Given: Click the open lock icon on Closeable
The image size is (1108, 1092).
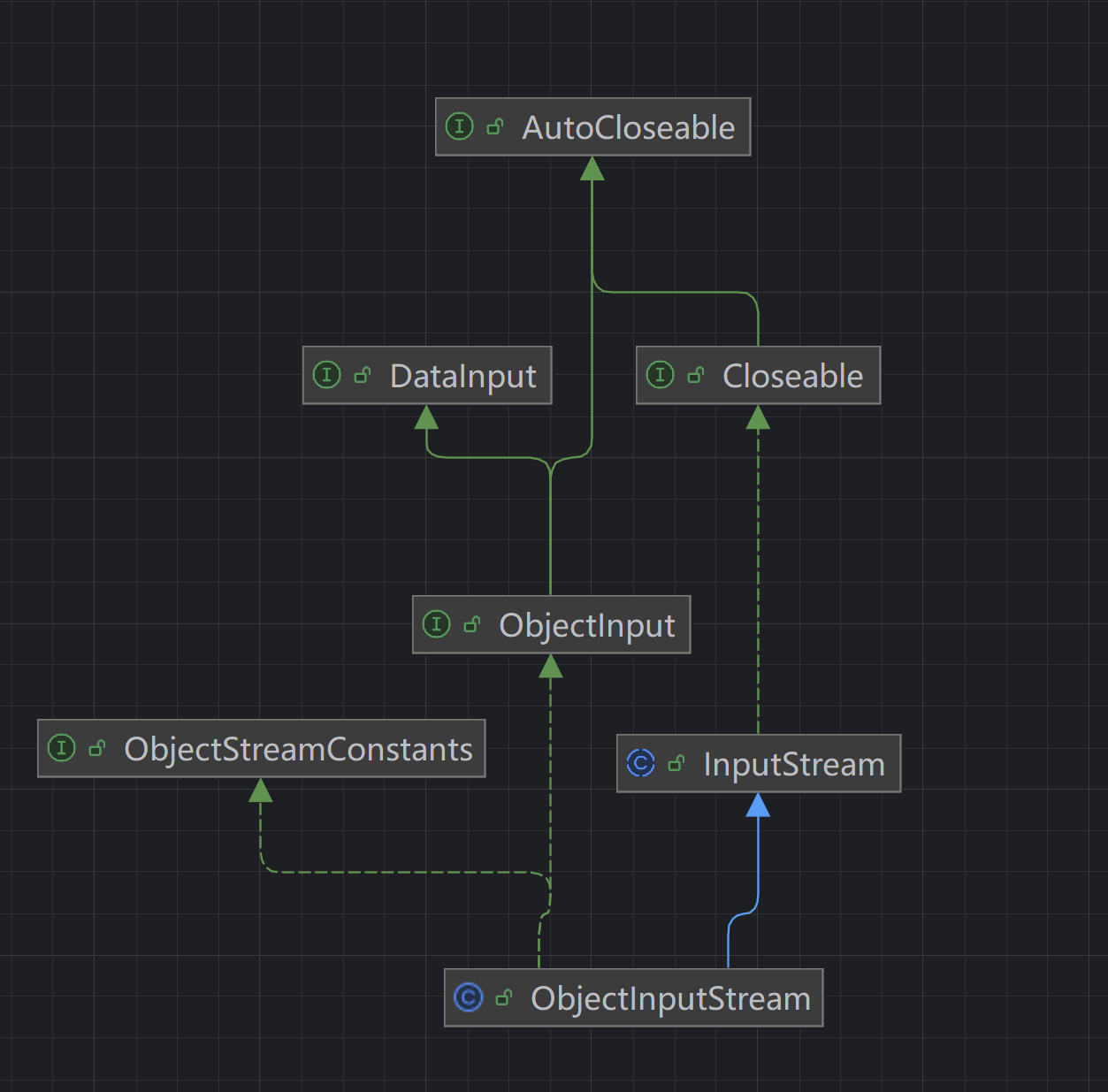Looking at the screenshot, I should click(x=696, y=376).
